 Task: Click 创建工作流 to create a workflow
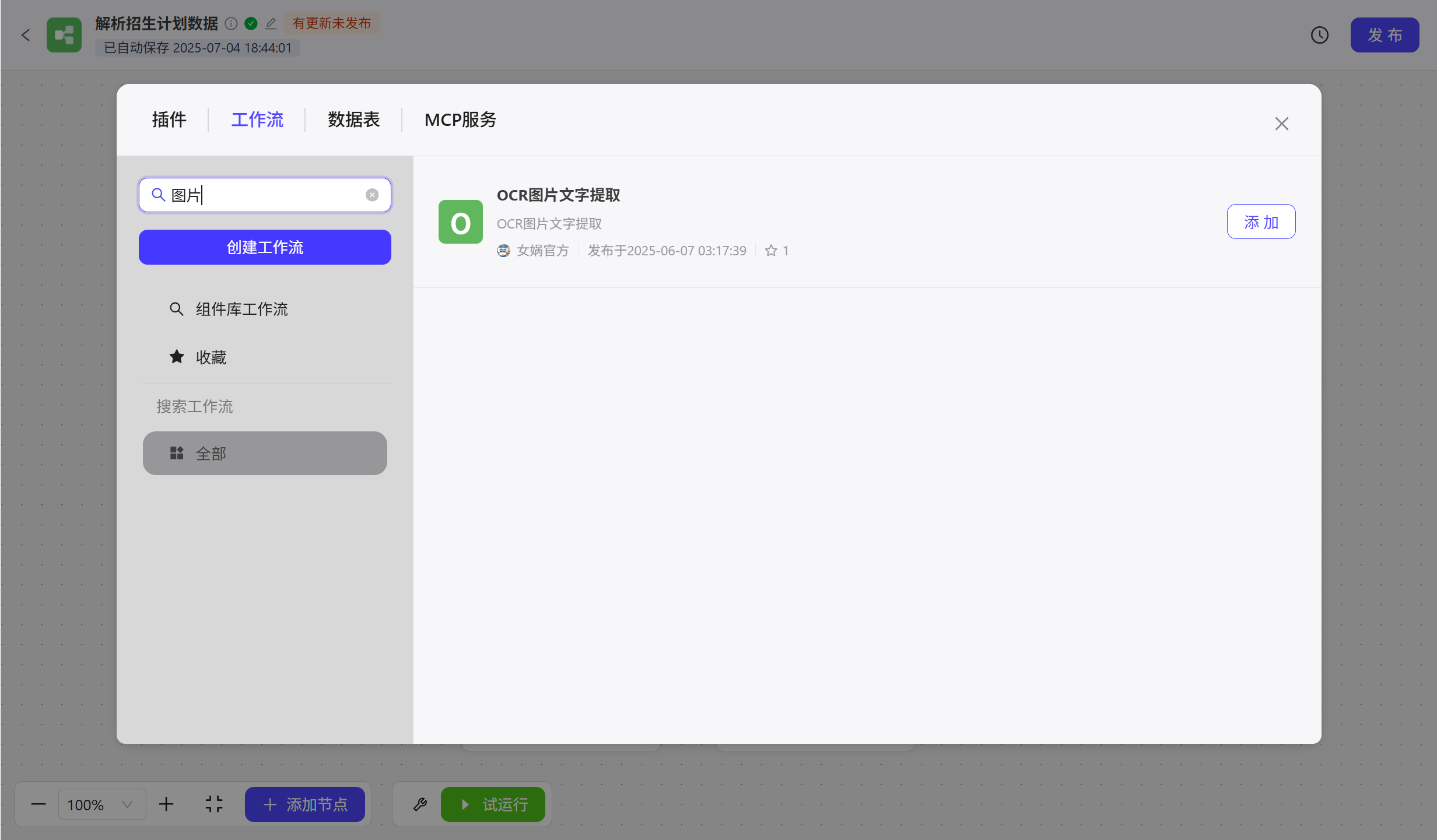264,247
